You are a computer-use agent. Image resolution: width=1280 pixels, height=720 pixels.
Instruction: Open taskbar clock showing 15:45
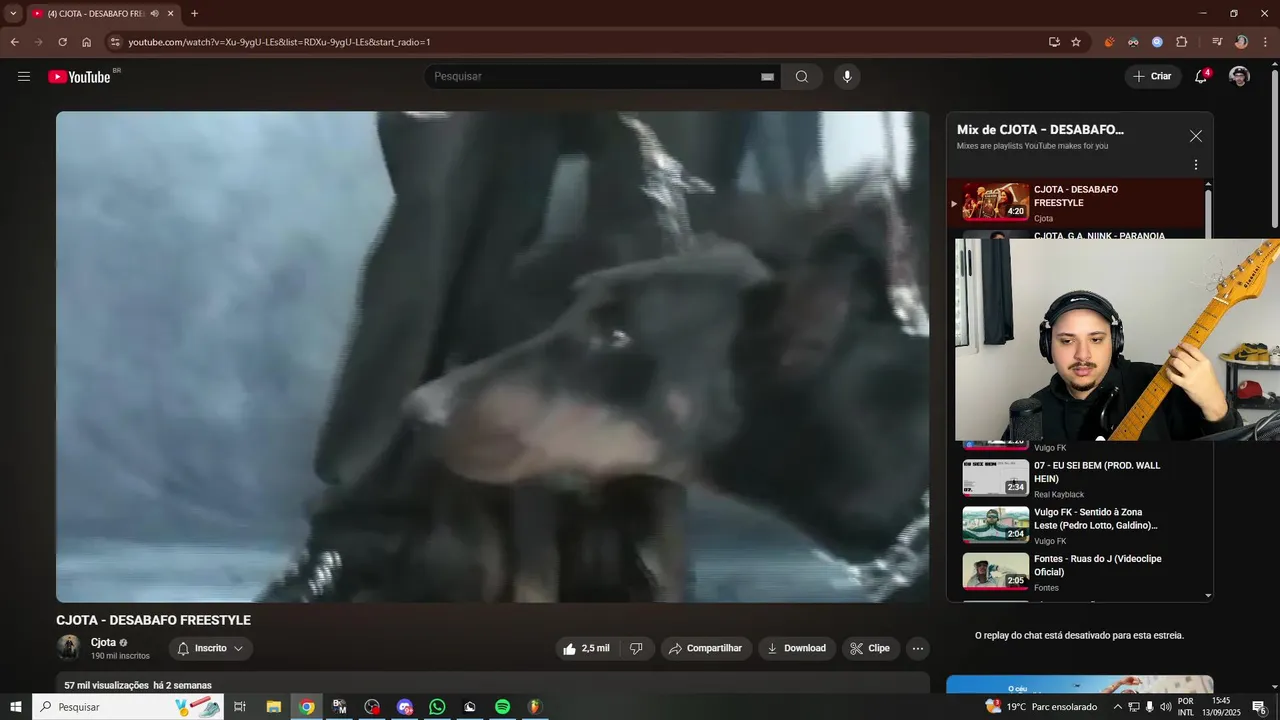coord(1221,707)
